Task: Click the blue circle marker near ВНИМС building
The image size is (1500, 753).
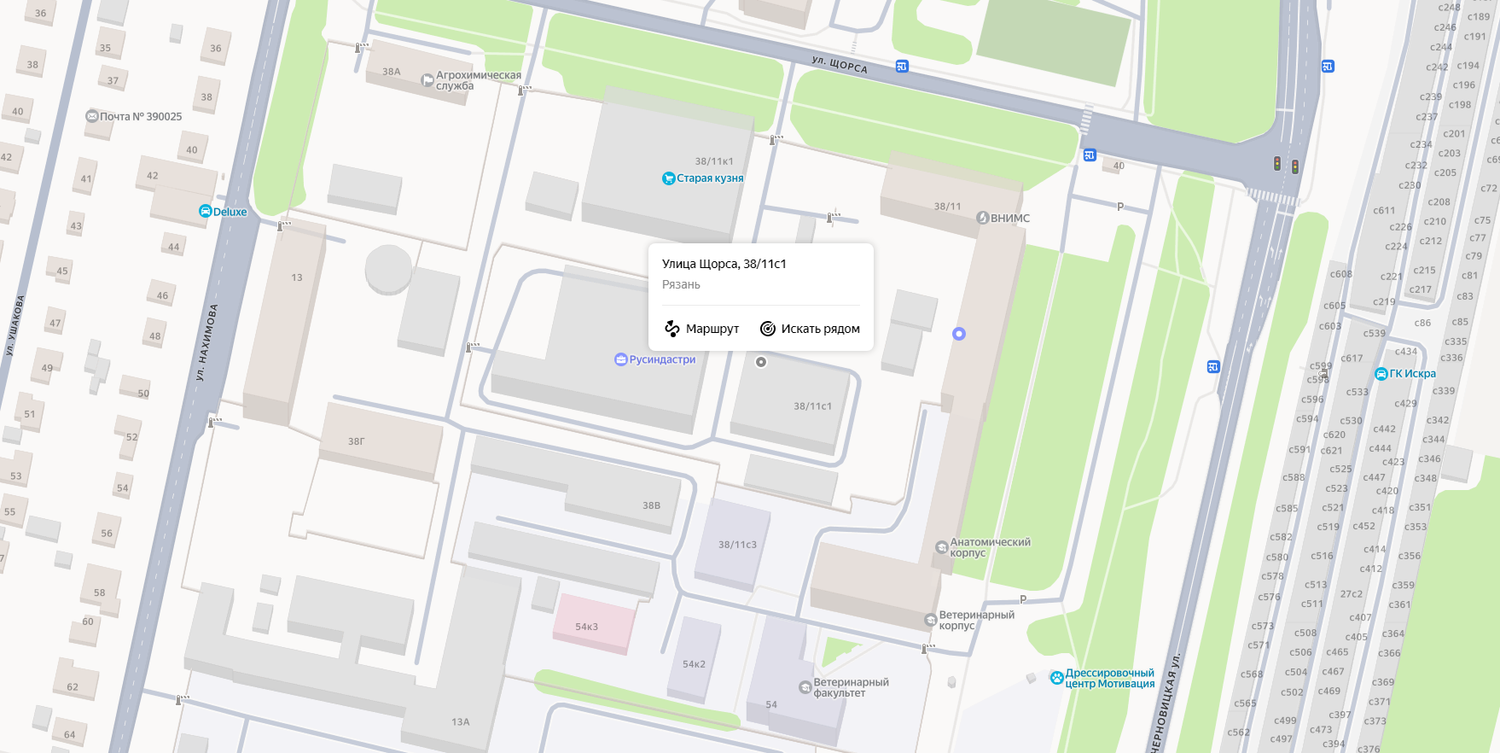Action: point(959,333)
